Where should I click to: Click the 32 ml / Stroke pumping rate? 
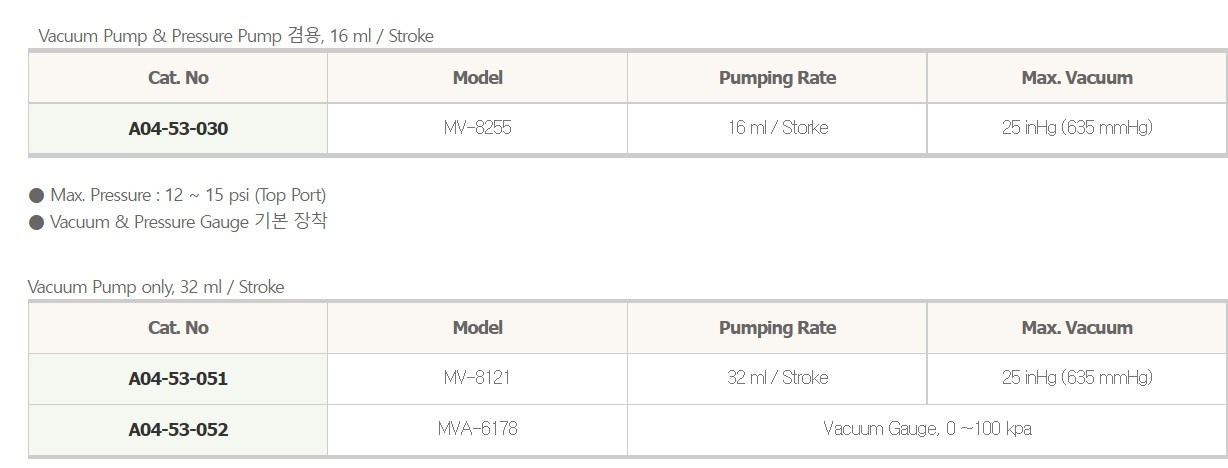point(777,378)
